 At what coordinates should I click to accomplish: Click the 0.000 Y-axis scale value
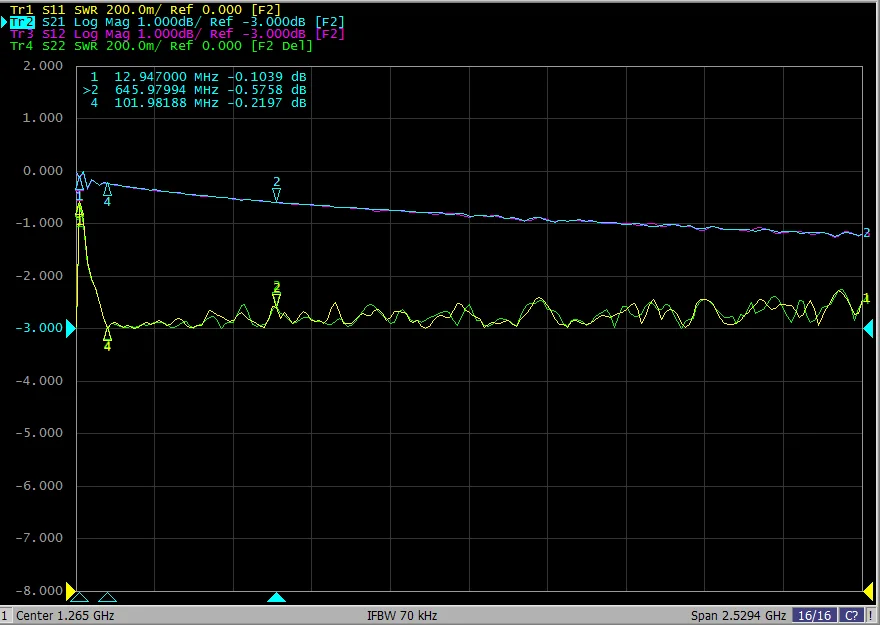pos(43,171)
